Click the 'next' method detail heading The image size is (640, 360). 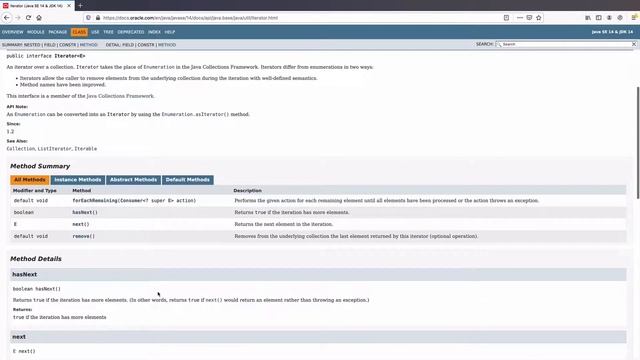[19, 337]
